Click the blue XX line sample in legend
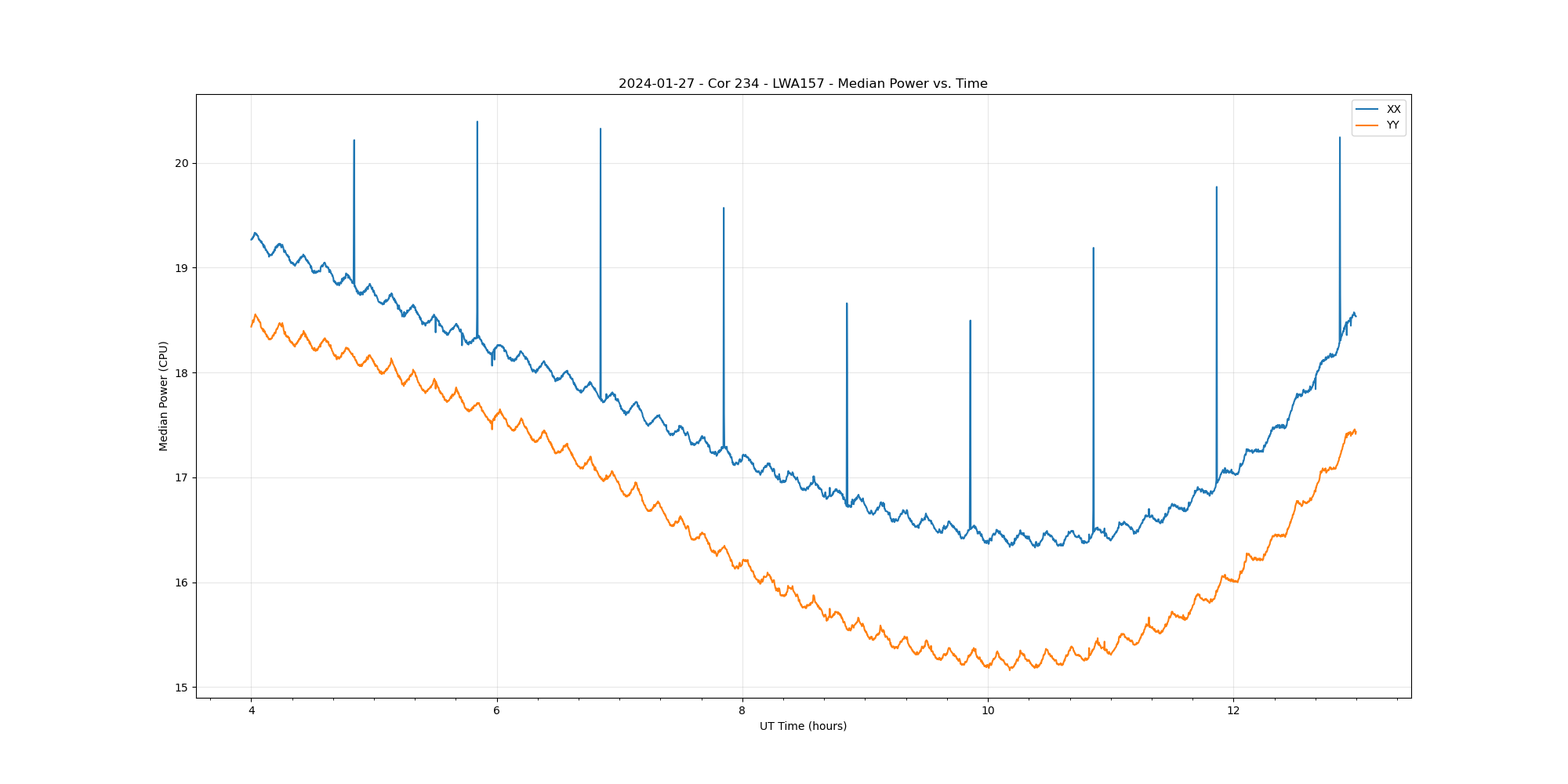 click(x=1367, y=109)
